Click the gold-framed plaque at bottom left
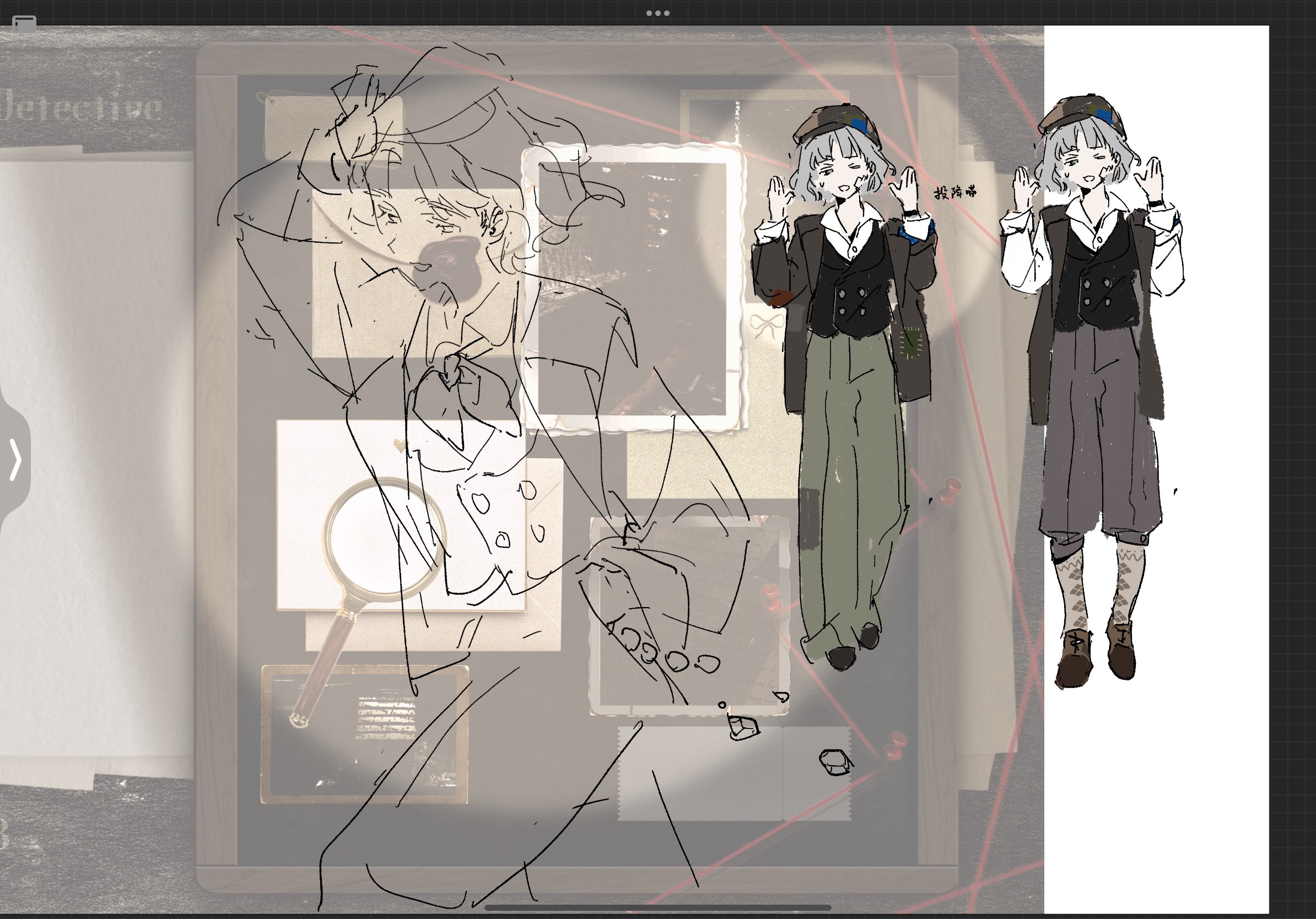 [x=364, y=734]
